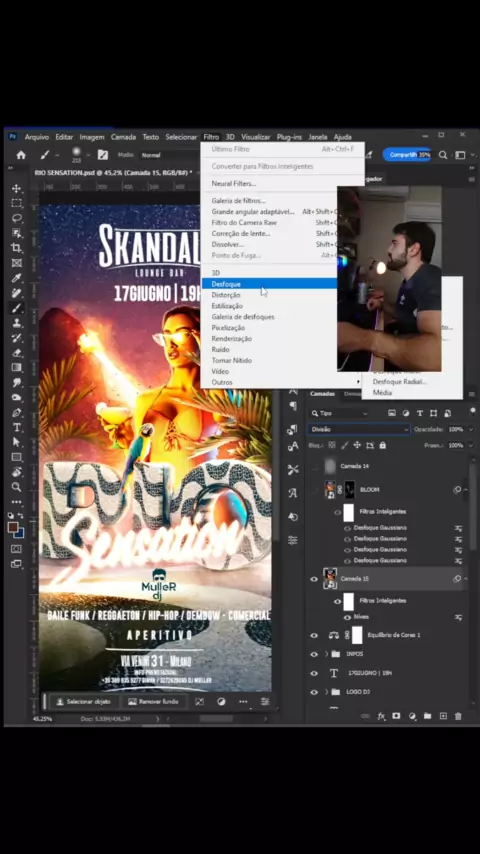This screenshot has width=480, height=854.
Task: Select the Type tool in toolbar
Action: (x=16, y=427)
